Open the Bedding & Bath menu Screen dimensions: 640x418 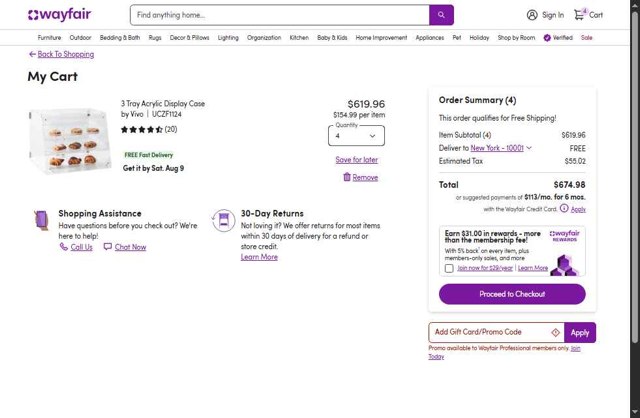(120, 38)
